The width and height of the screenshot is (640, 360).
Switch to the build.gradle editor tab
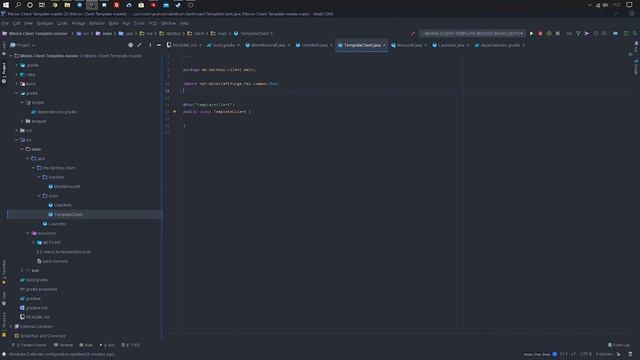[x=224, y=45]
